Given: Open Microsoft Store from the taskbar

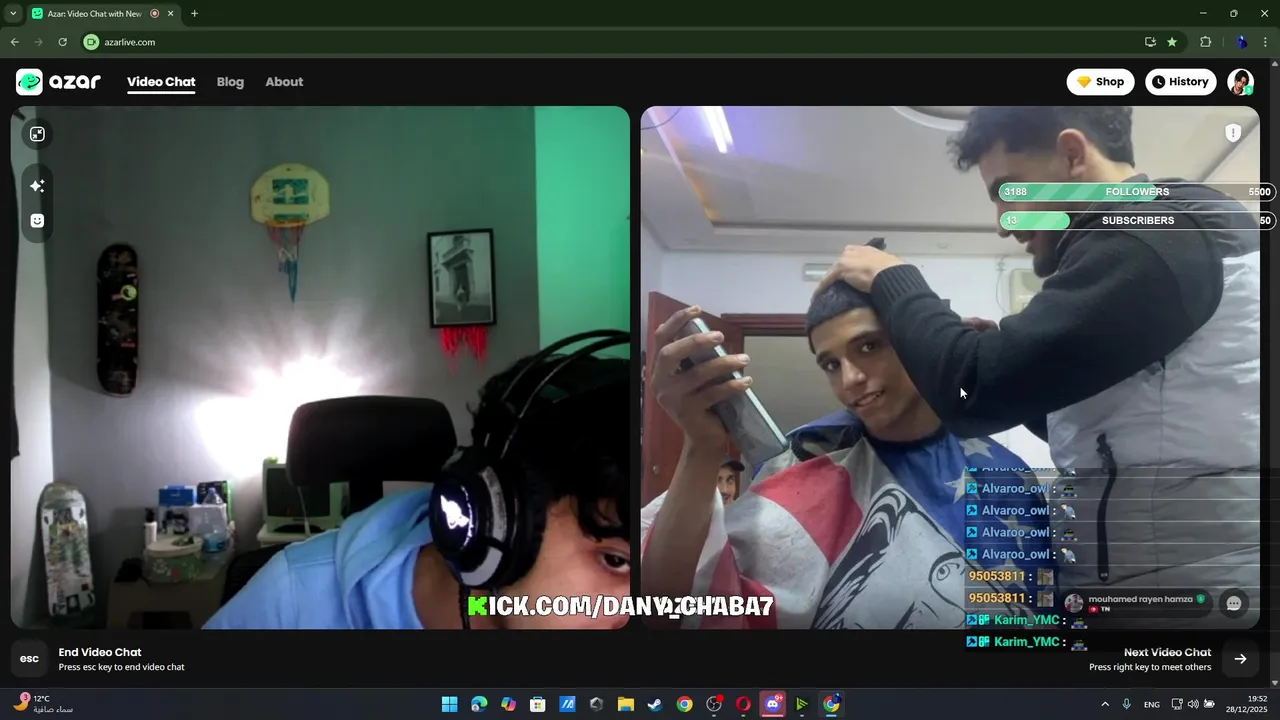Looking at the screenshot, I should (x=537, y=704).
